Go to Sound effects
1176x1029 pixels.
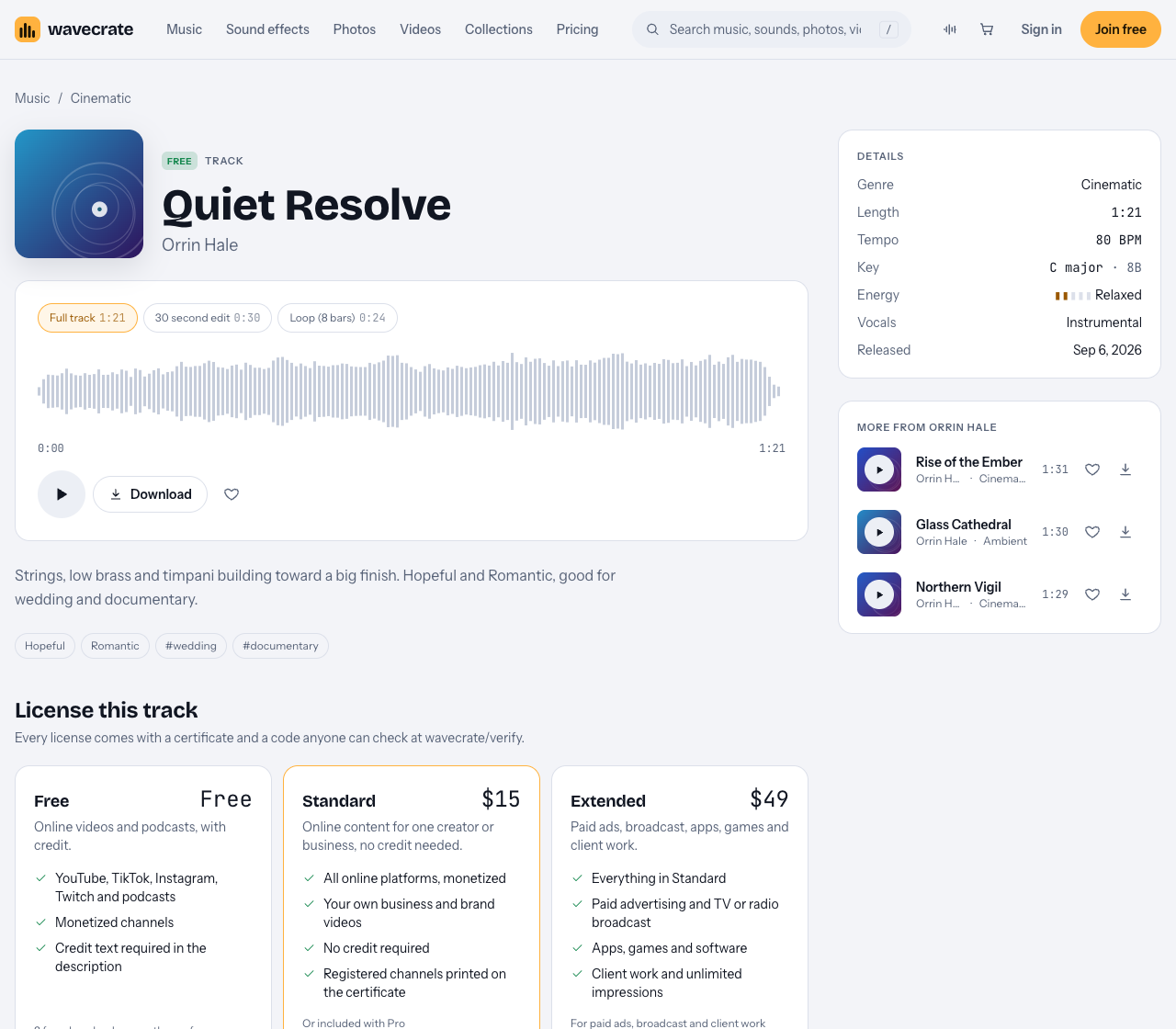tap(267, 29)
